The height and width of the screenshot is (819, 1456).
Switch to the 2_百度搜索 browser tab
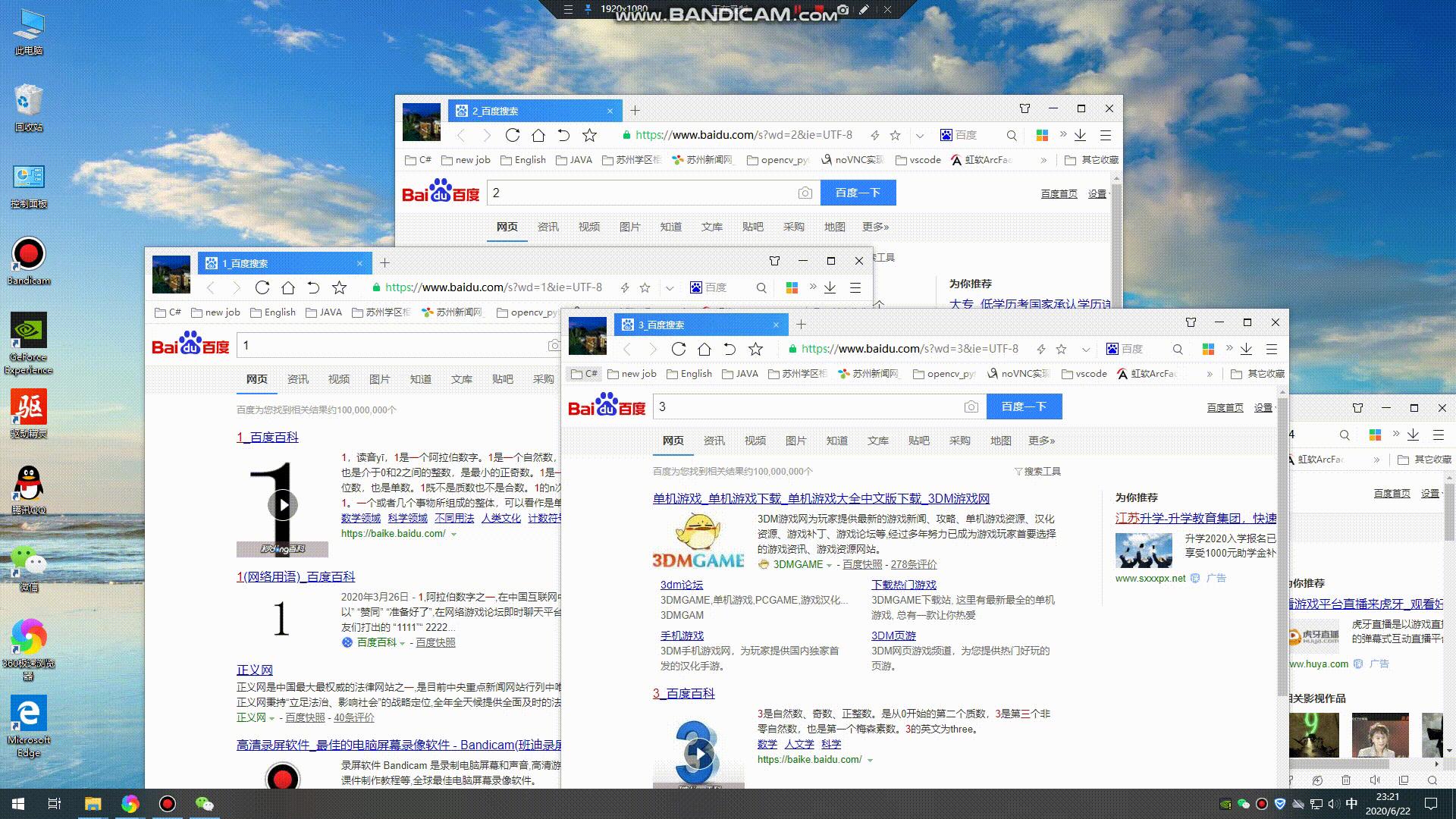tap(535, 111)
